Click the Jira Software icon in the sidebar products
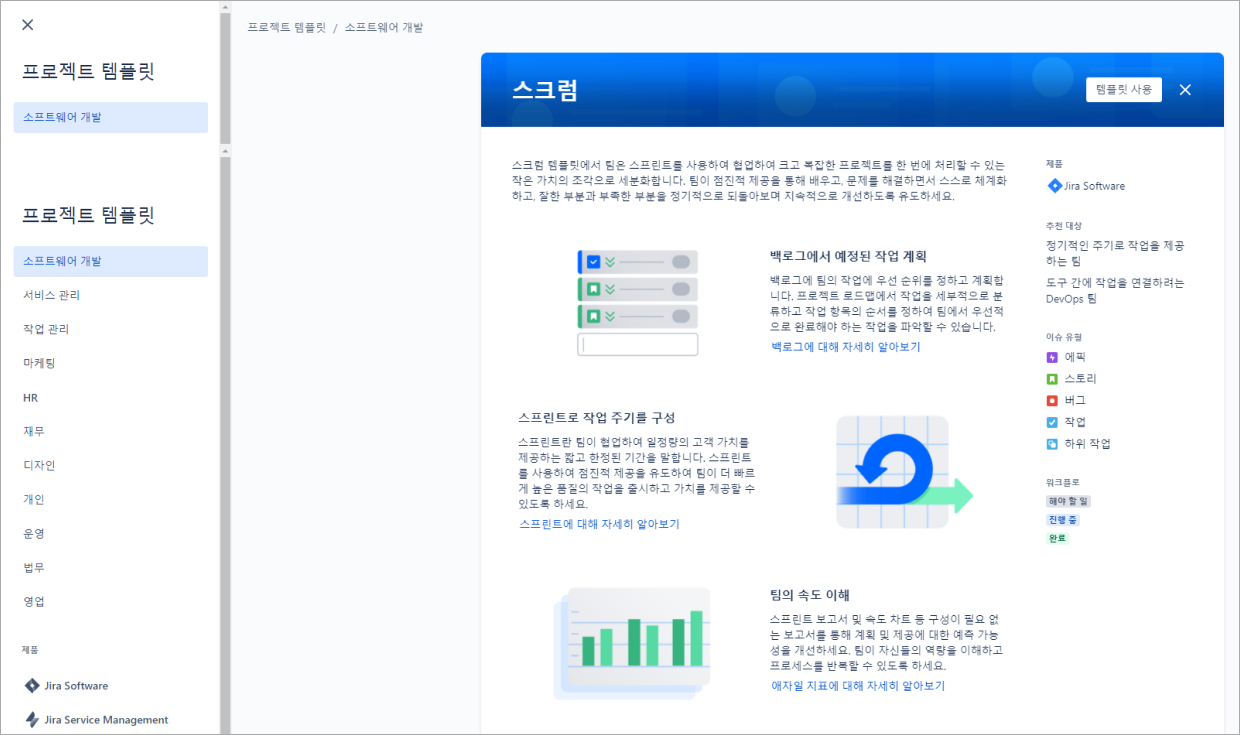1240x735 pixels. click(x=32, y=686)
